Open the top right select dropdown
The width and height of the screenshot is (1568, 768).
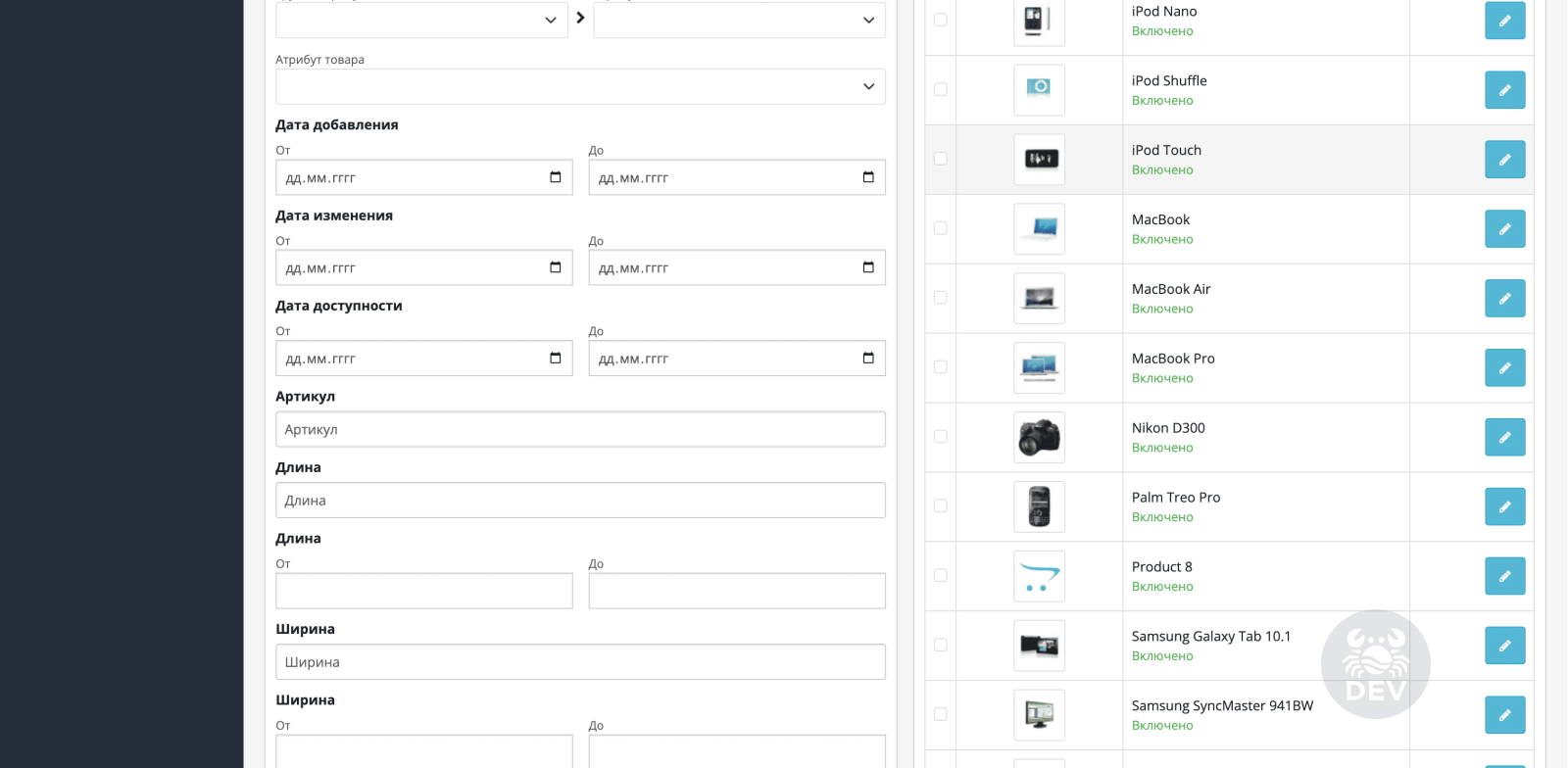coord(739,20)
